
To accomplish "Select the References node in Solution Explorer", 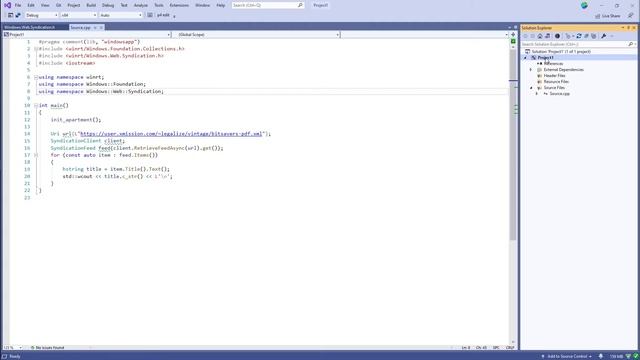I will click(553, 64).
